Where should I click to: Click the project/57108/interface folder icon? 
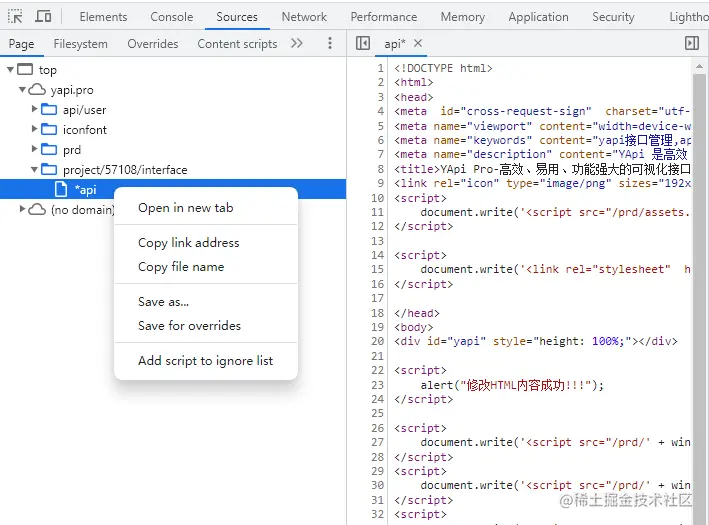click(x=49, y=170)
